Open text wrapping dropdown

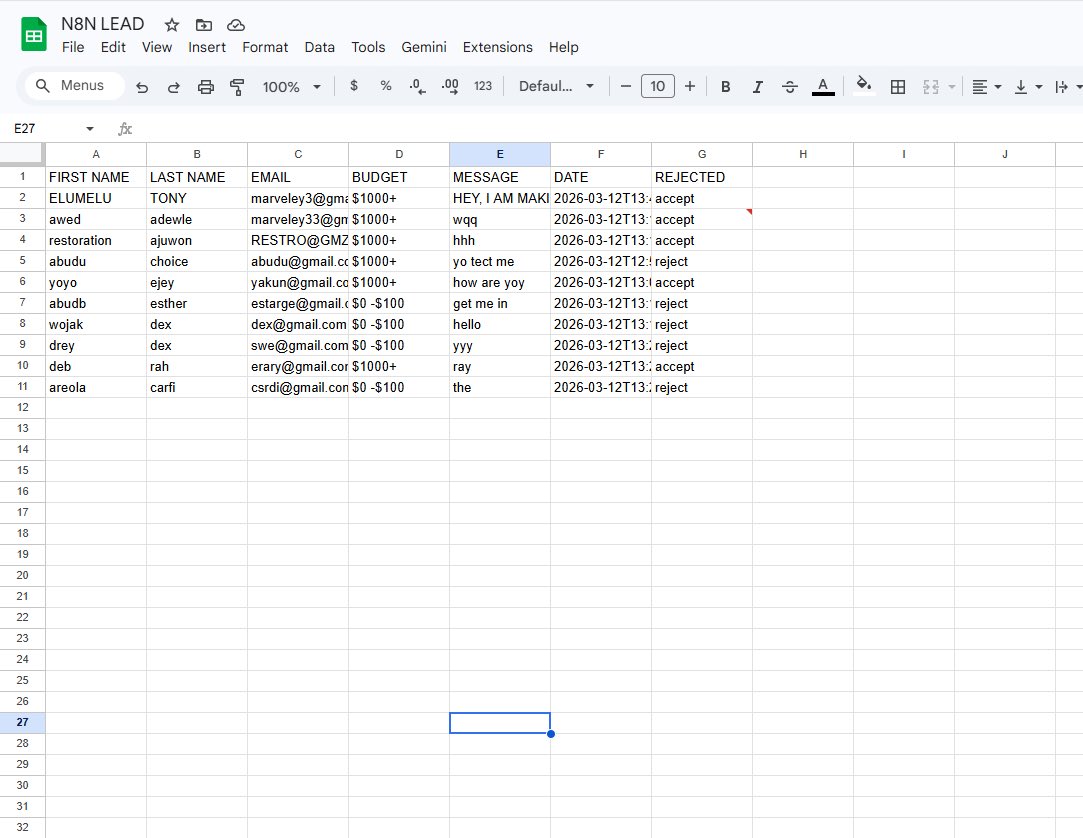tap(1068, 86)
